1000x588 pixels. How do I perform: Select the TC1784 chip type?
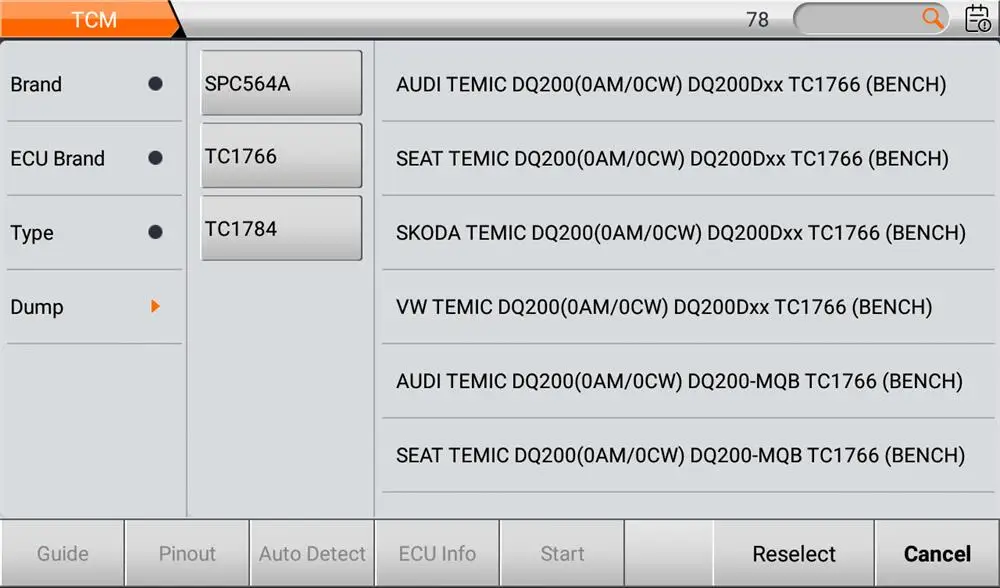point(281,228)
